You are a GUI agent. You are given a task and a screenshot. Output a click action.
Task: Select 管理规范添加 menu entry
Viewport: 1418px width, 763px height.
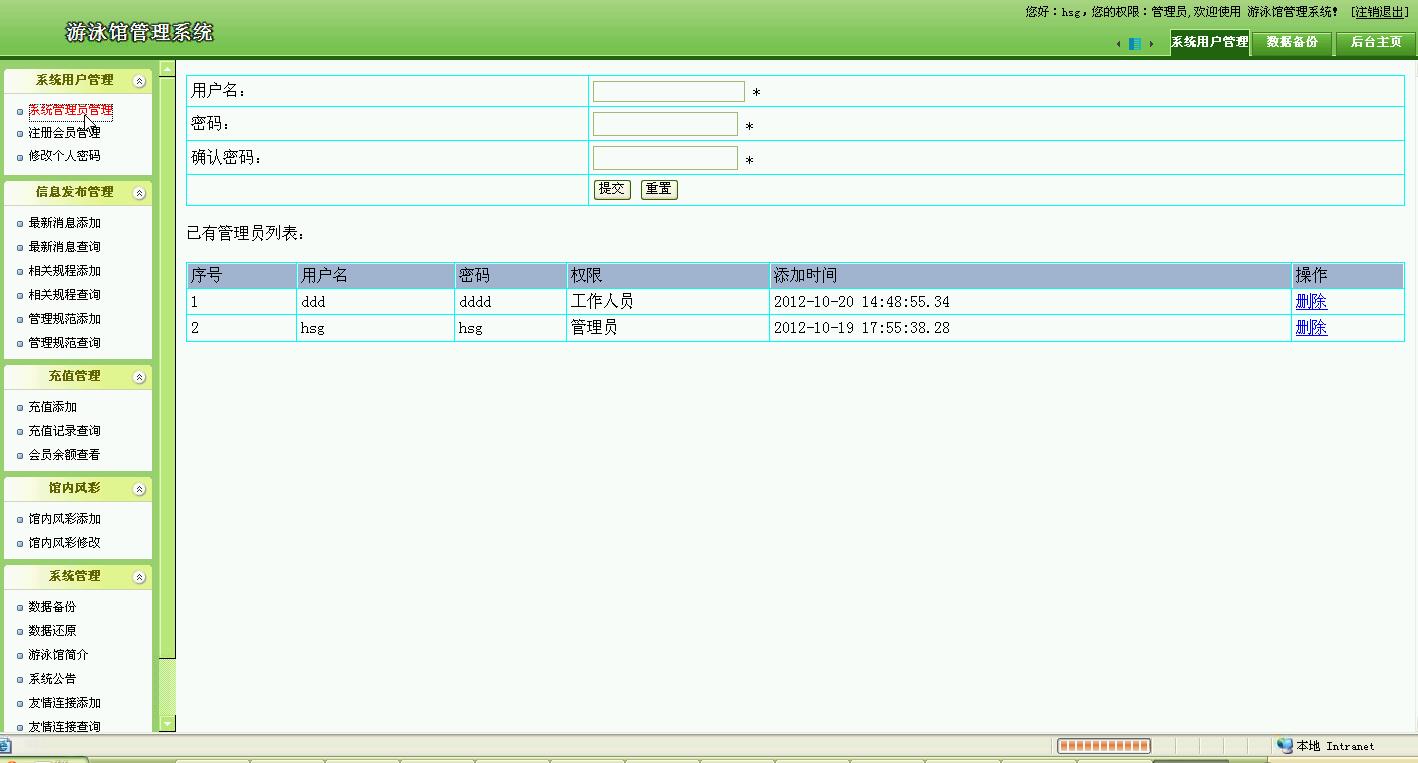pyautogui.click(x=64, y=319)
